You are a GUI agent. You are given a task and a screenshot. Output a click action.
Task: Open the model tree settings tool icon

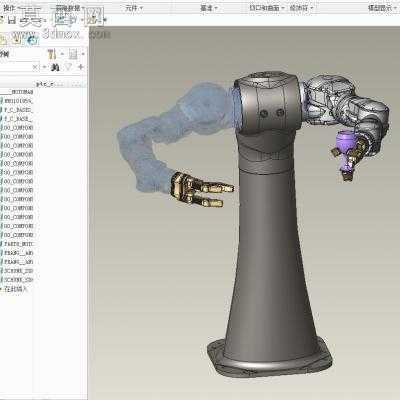pos(52,54)
